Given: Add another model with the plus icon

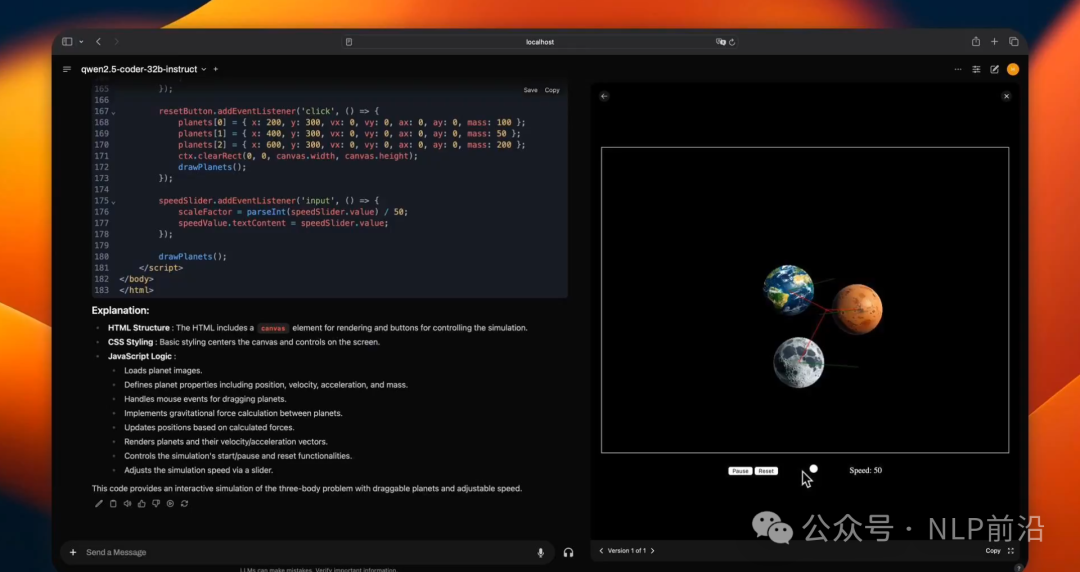Looking at the screenshot, I should (x=216, y=69).
